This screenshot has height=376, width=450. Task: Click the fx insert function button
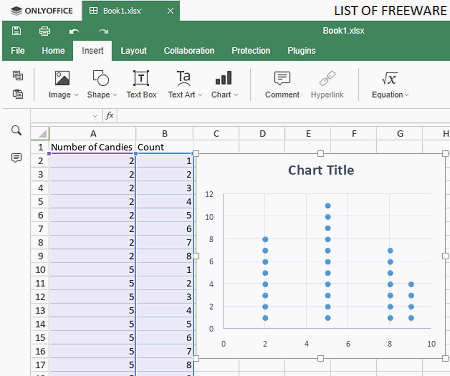109,116
